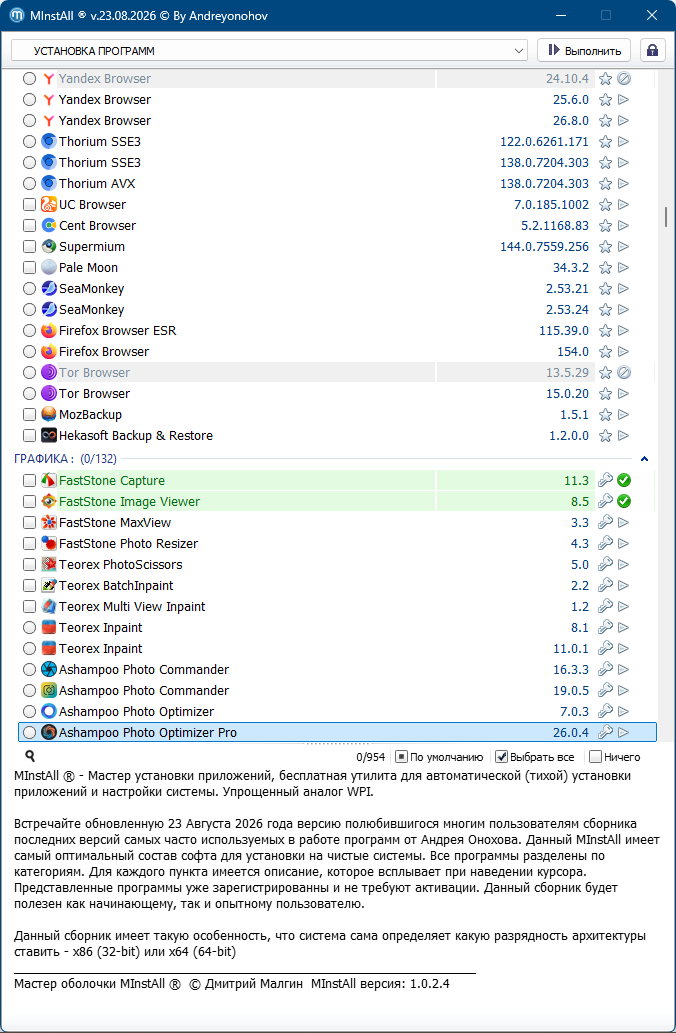Click the Yandex Browser 25.6.0 row name
Screen dimensions: 676x1033
click(105, 100)
